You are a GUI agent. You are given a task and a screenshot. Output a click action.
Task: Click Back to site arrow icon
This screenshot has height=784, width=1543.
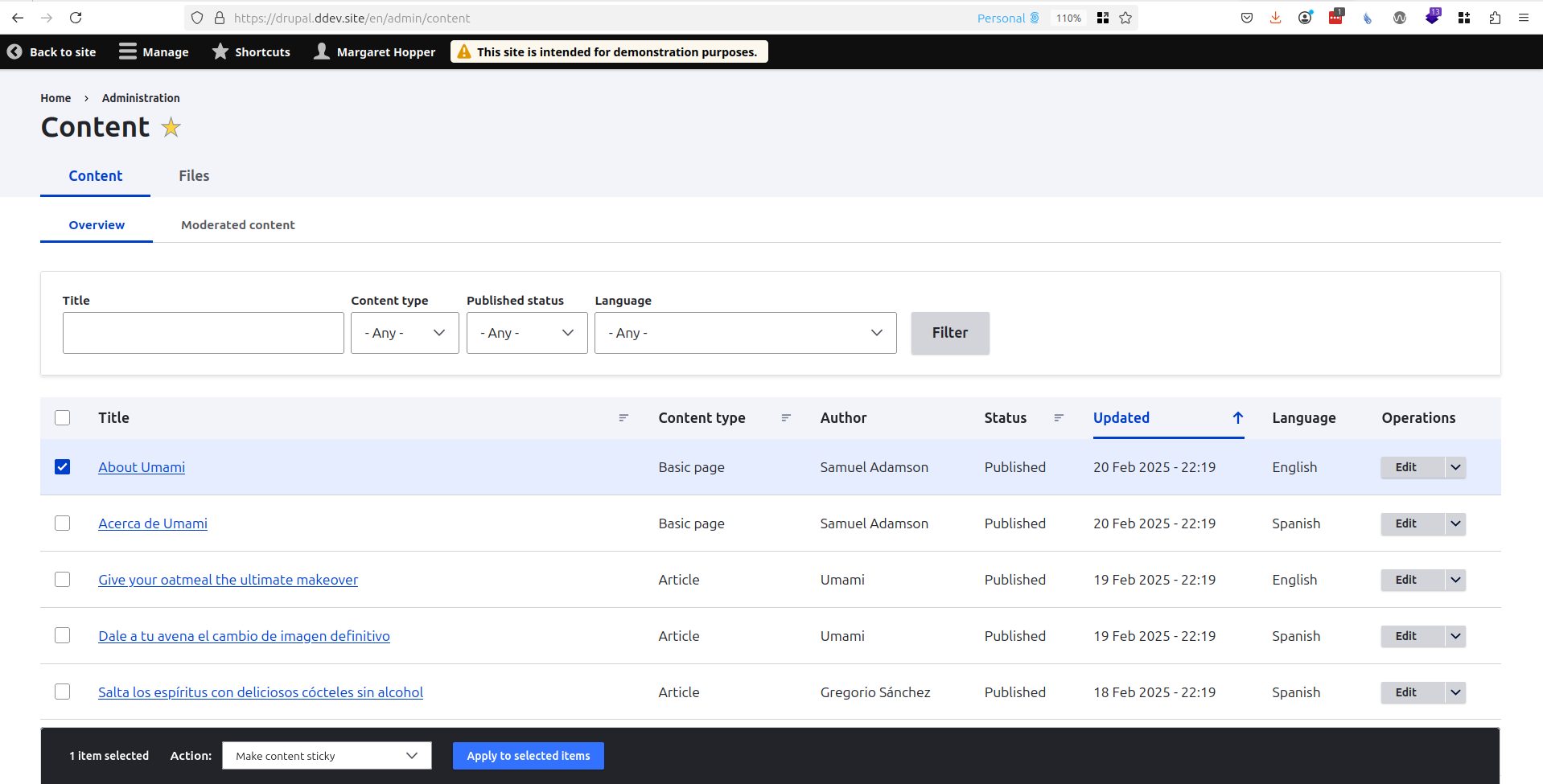coord(14,51)
